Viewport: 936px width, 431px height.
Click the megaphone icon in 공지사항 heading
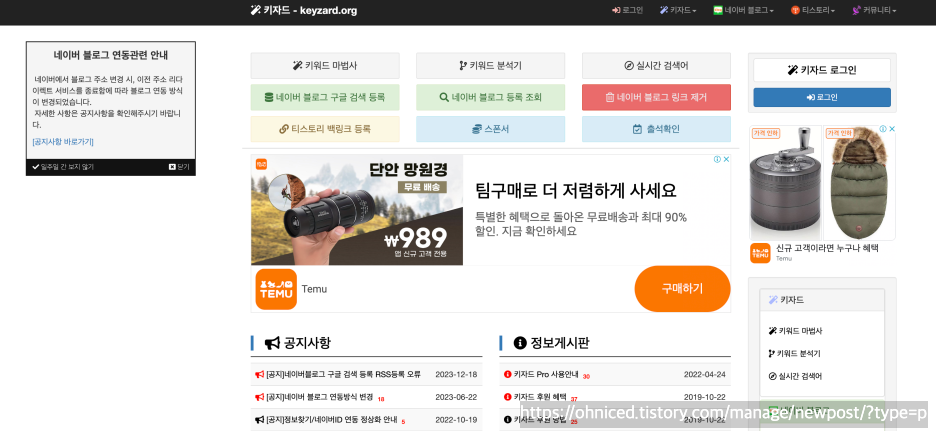tap(272, 343)
